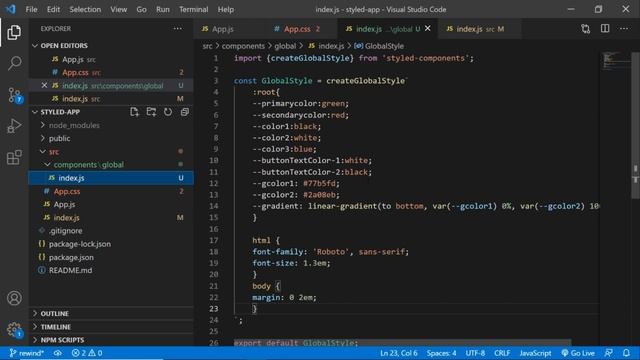The image size is (640, 360).
Task: Open the Terminal menu
Action: click(x=193, y=9)
